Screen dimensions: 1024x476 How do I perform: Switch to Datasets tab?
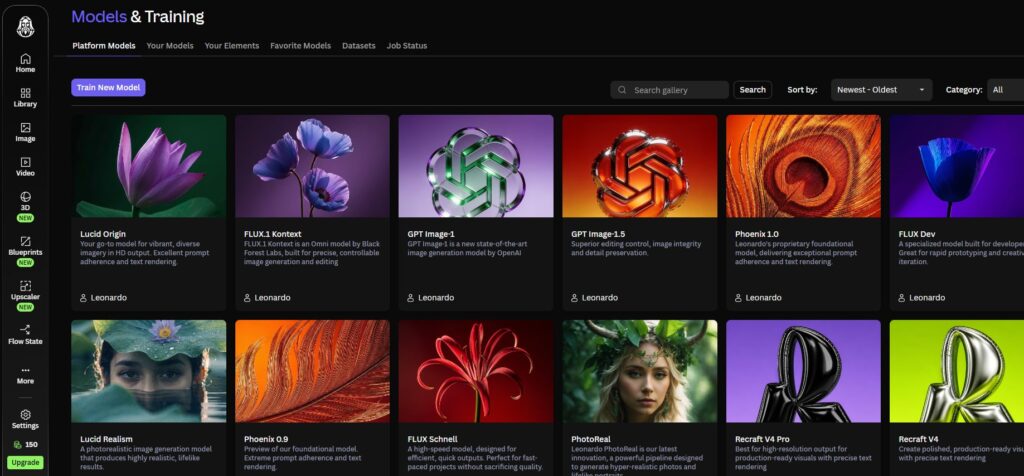(359, 46)
